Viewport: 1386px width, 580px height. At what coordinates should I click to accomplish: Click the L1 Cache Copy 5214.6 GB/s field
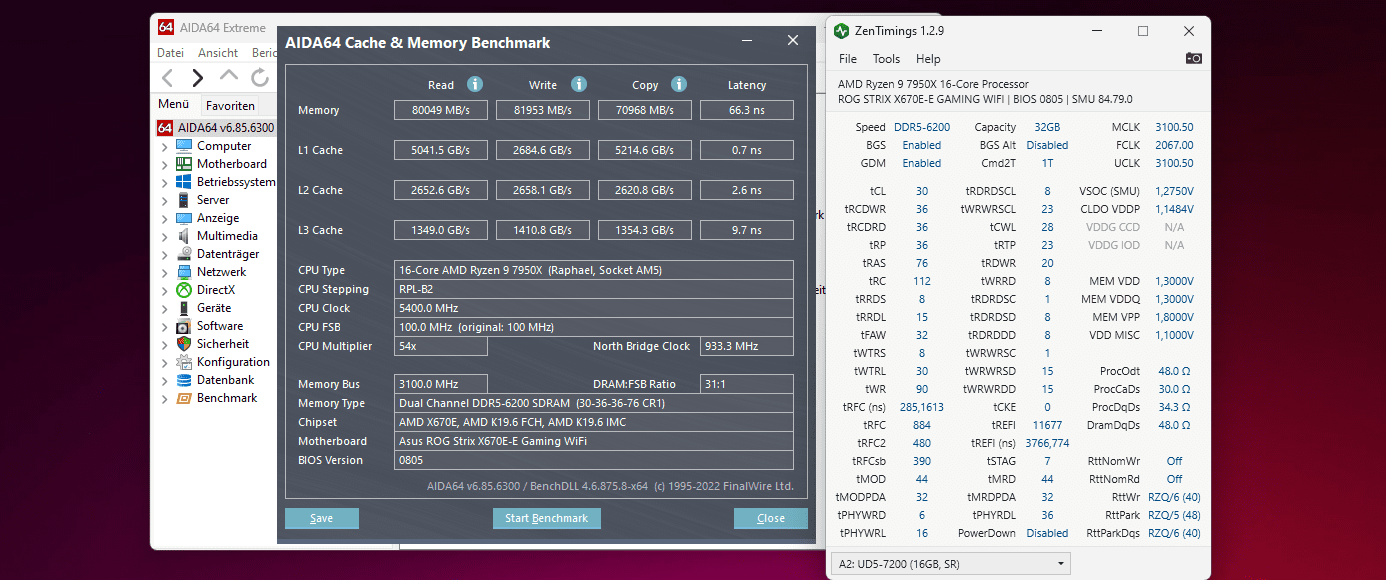[645, 150]
